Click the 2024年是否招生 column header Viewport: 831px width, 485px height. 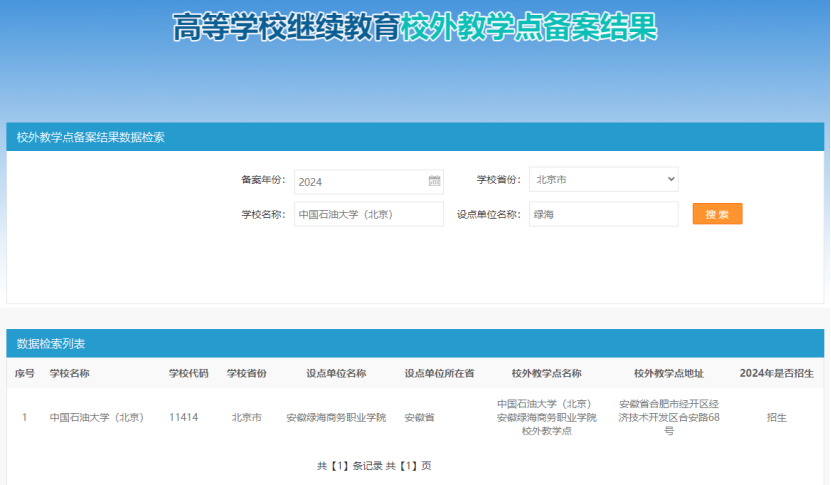[776, 373]
